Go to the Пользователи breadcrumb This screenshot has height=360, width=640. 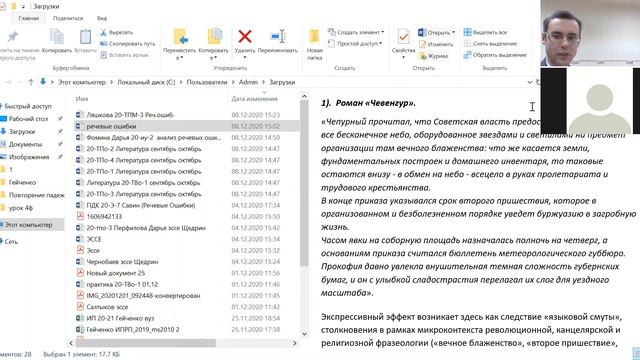point(207,82)
